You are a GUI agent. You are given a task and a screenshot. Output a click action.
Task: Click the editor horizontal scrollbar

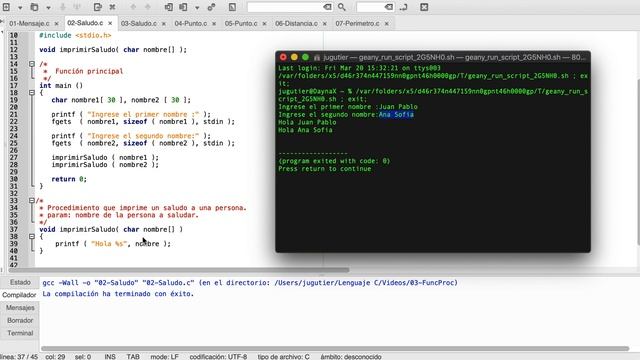pos(179,270)
